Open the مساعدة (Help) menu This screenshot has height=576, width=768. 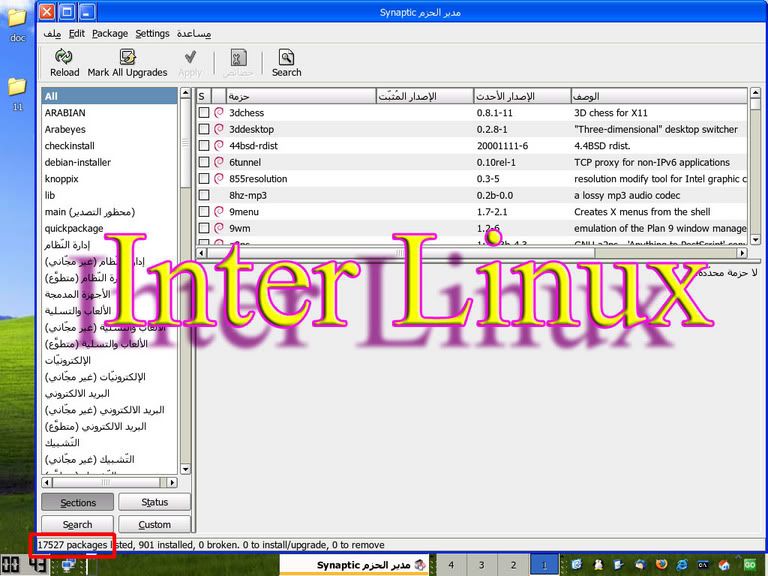194,34
